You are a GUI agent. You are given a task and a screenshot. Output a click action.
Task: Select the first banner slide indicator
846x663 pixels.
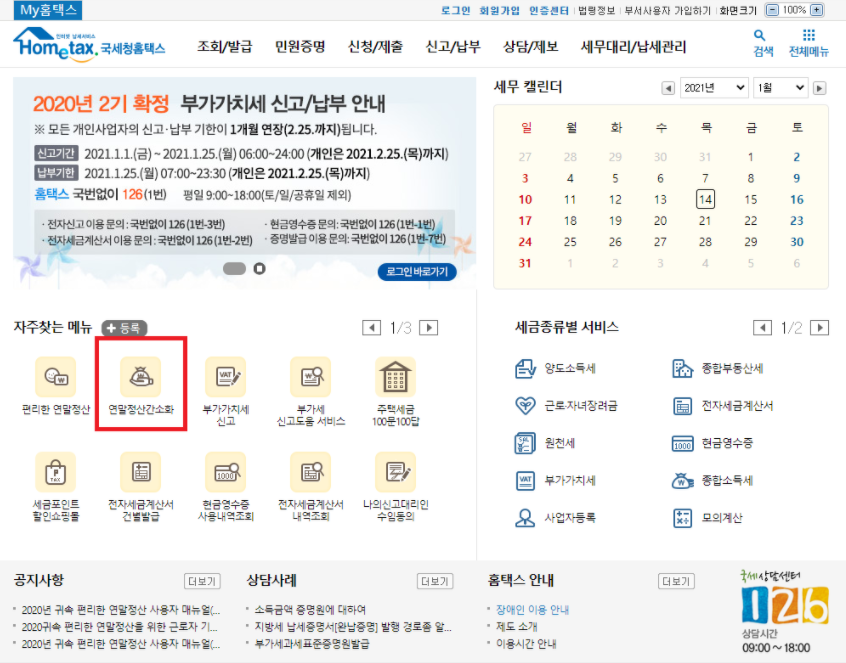[234, 269]
